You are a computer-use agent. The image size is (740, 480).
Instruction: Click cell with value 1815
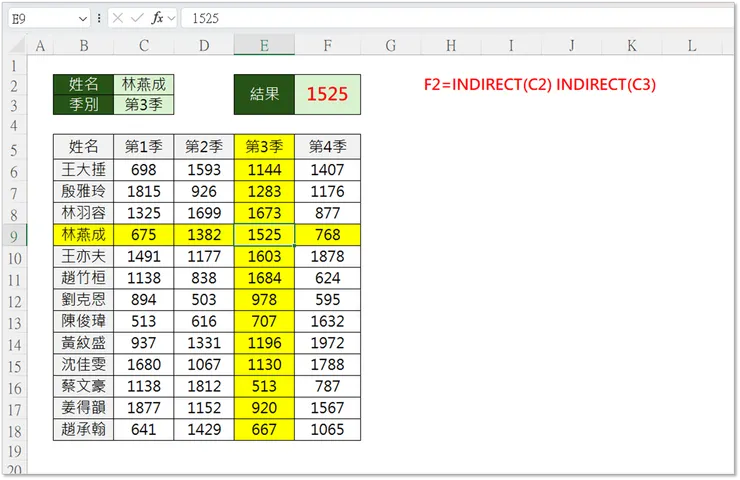coord(144,191)
